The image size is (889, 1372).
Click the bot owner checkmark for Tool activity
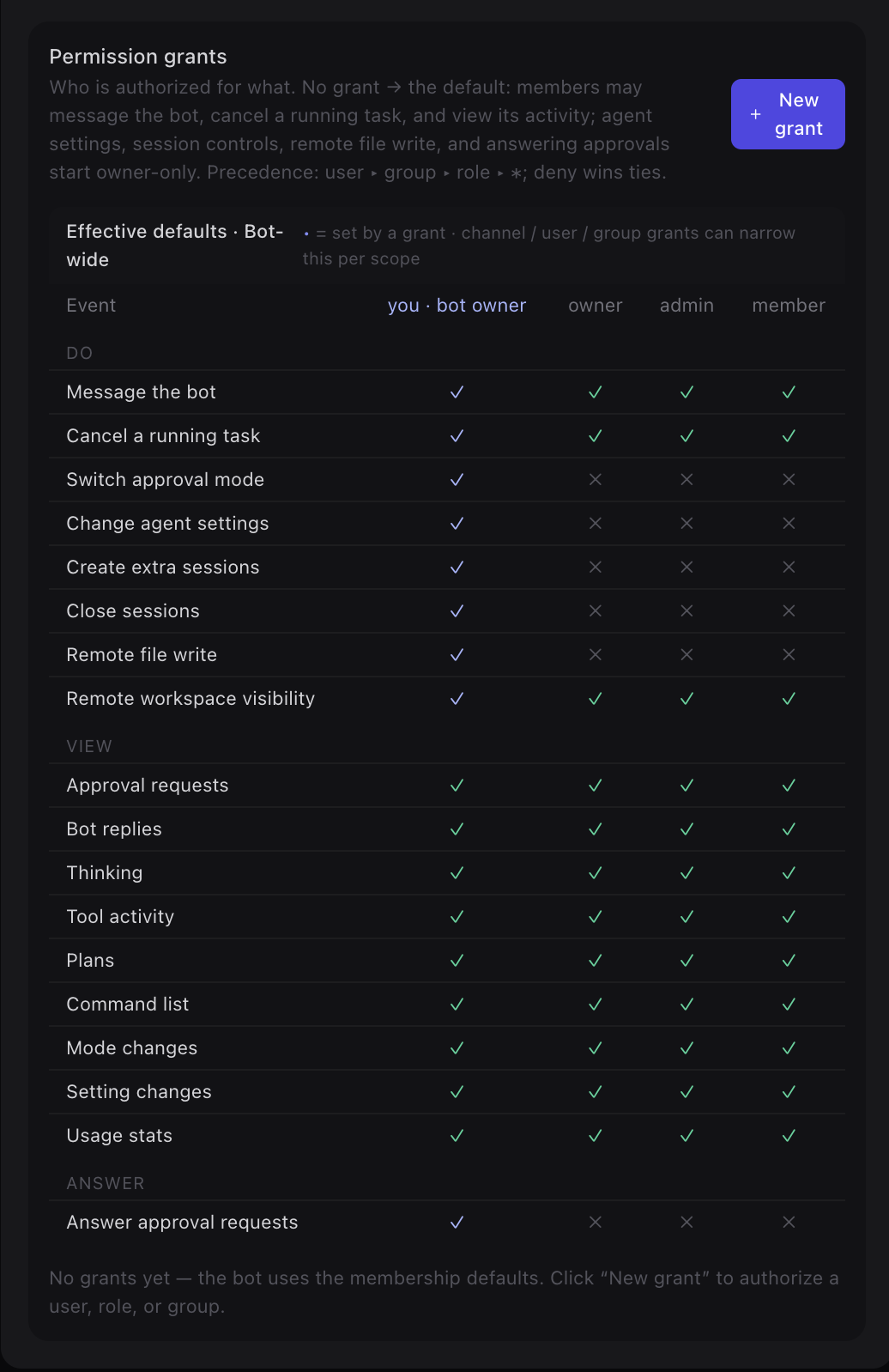pos(457,917)
